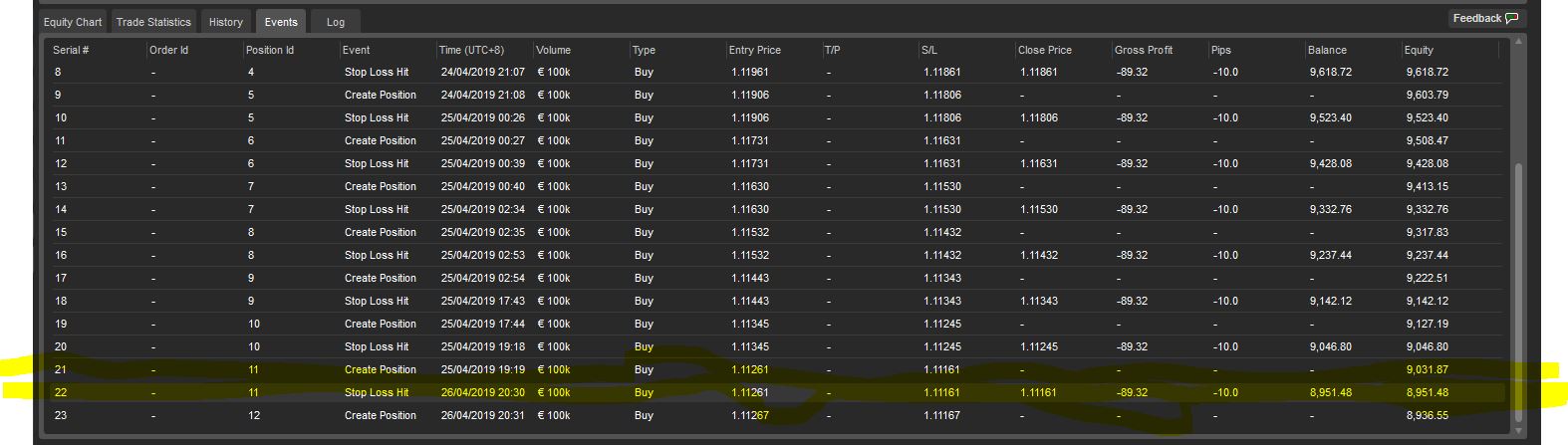
Task: Open the Equity Chart tab
Action: [73, 22]
